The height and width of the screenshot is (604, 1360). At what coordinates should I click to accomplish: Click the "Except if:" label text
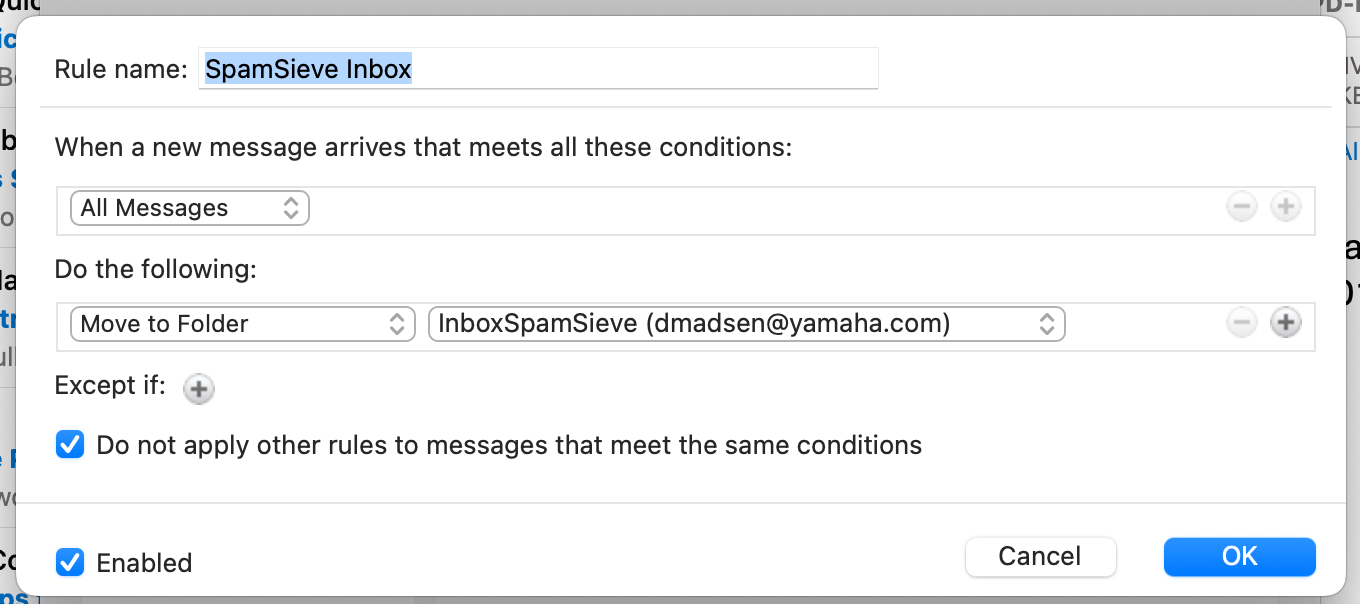pos(110,386)
